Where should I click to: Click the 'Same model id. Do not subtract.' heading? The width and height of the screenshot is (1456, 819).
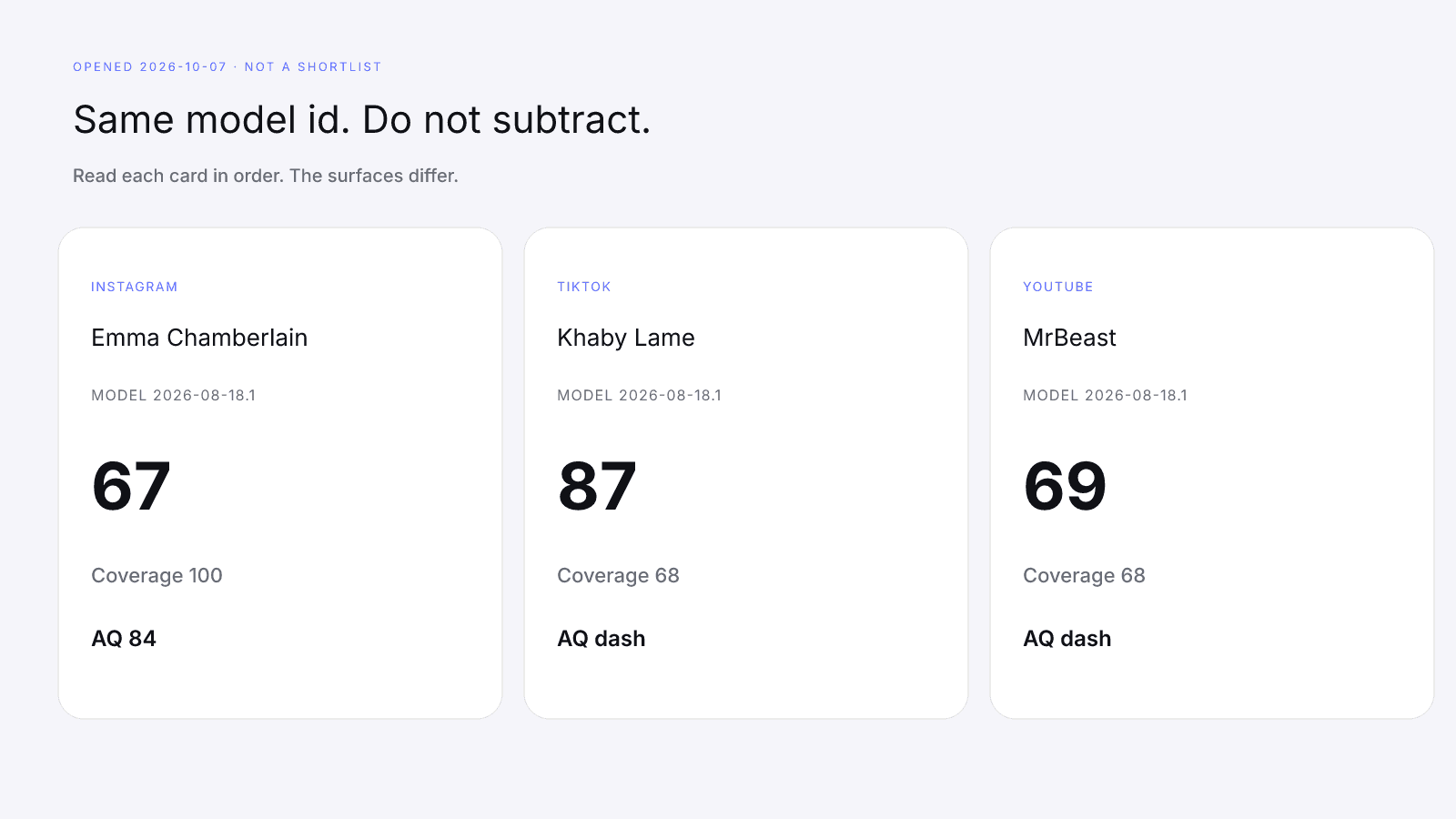click(362, 120)
